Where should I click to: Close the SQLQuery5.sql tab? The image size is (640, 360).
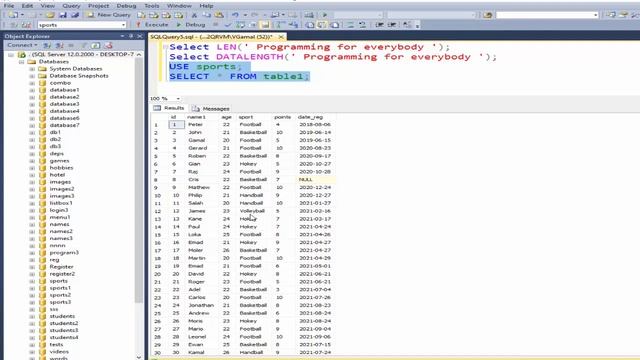point(281,37)
